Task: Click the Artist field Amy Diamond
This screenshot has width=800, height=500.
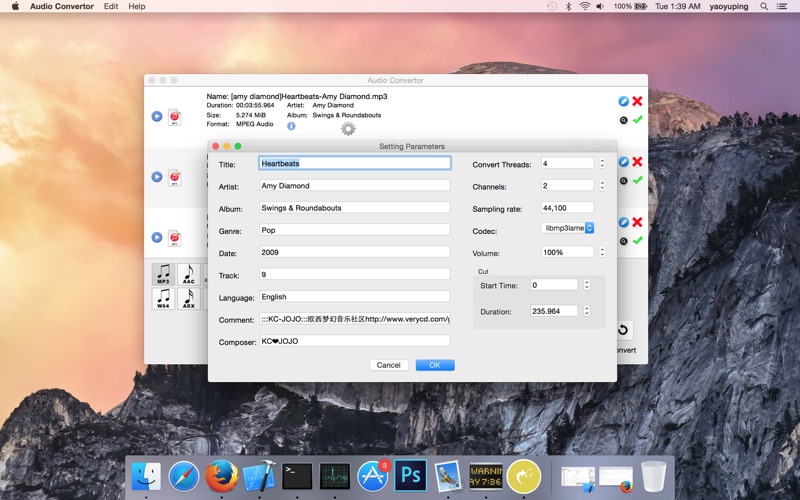Action: [355, 186]
